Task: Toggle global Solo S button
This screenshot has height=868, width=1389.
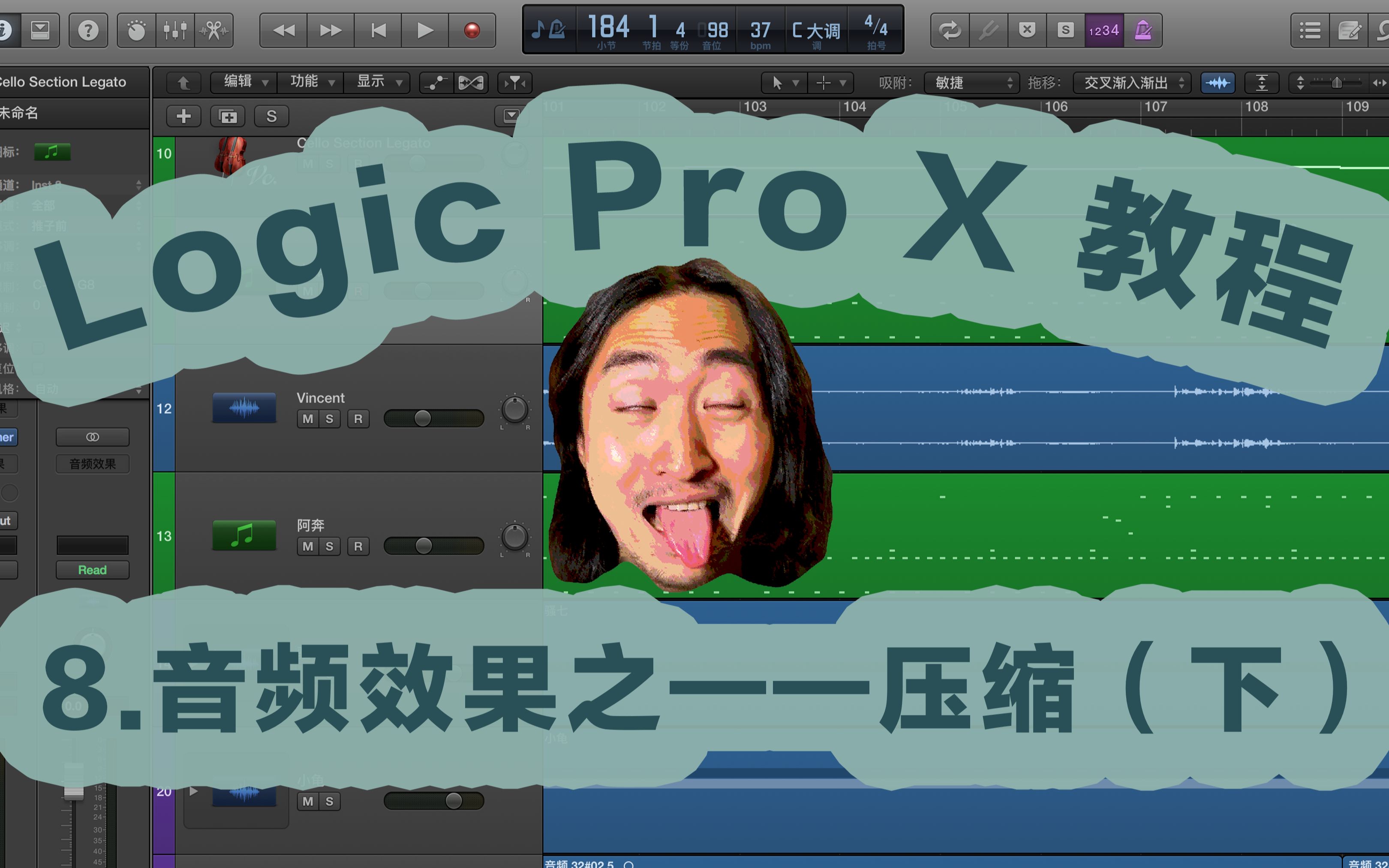Action: [1065, 30]
